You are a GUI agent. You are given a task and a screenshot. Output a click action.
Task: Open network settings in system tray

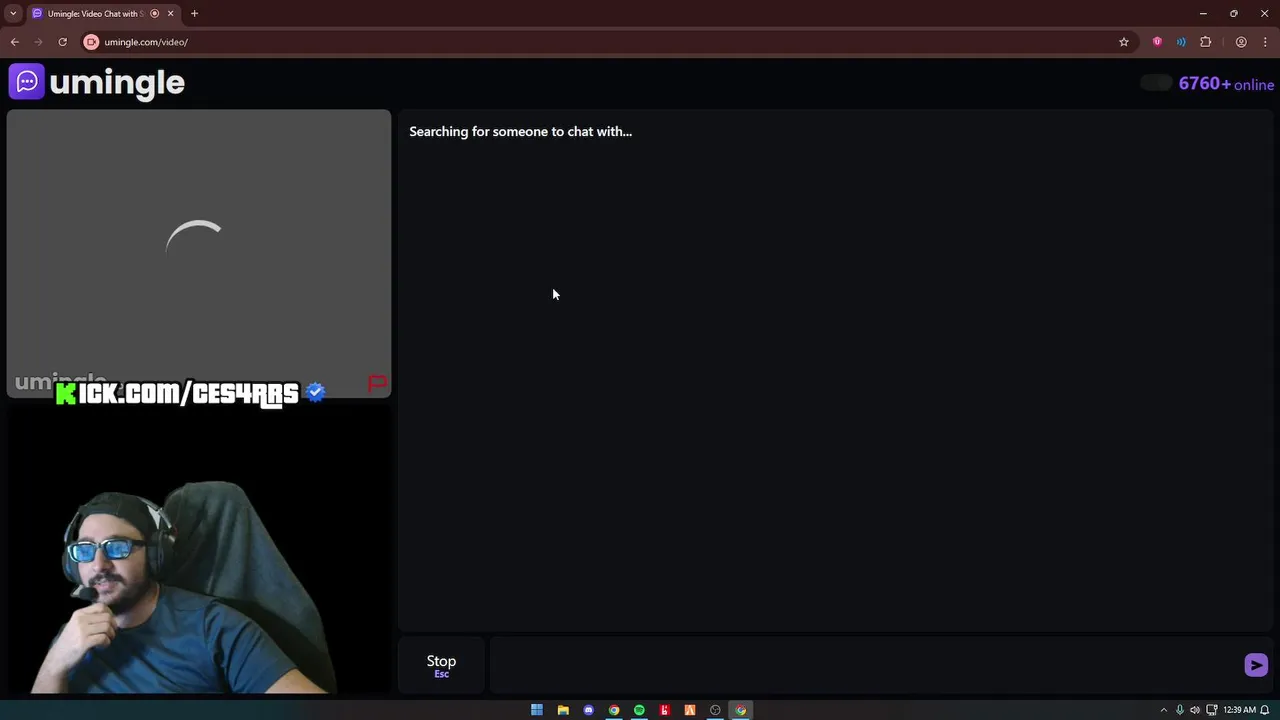1212,710
